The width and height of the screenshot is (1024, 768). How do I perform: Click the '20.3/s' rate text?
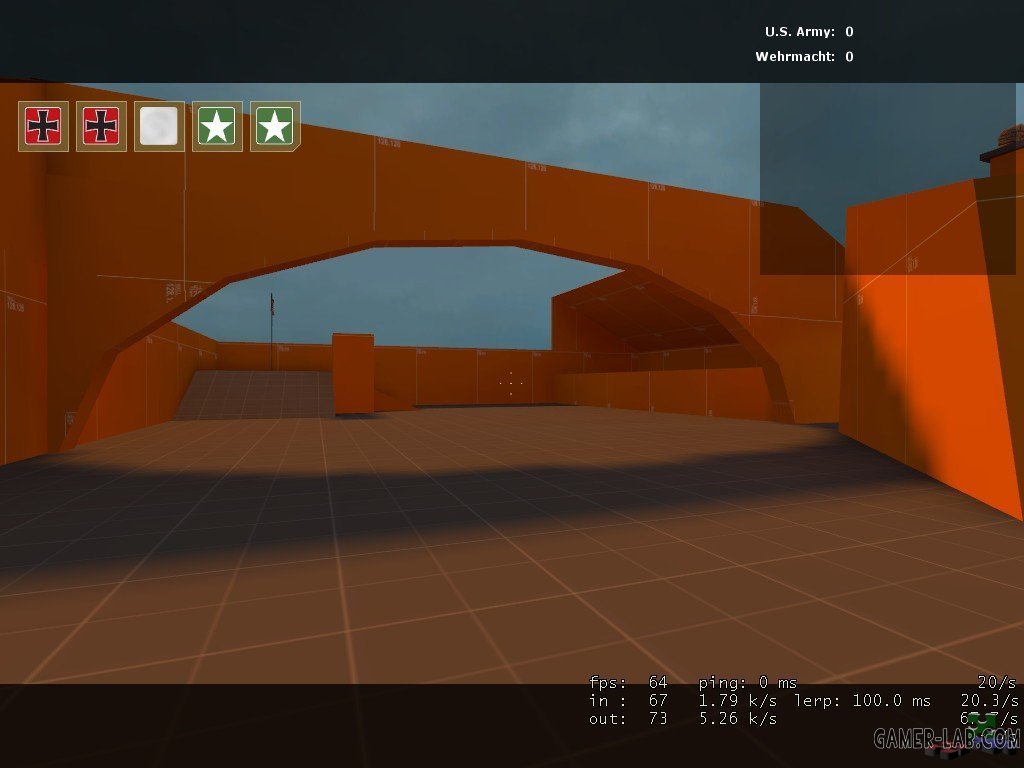point(989,700)
